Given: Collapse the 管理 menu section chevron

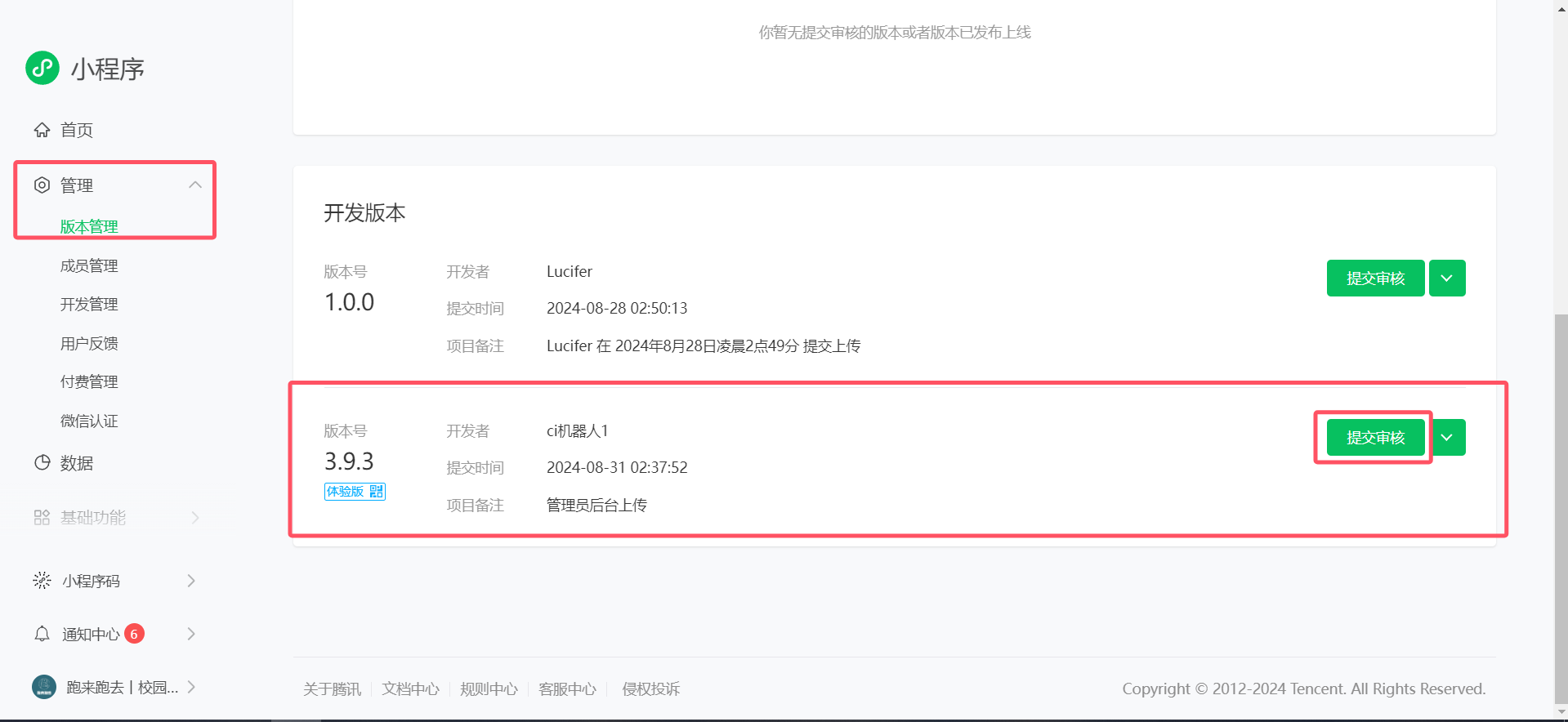Looking at the screenshot, I should pos(195,185).
